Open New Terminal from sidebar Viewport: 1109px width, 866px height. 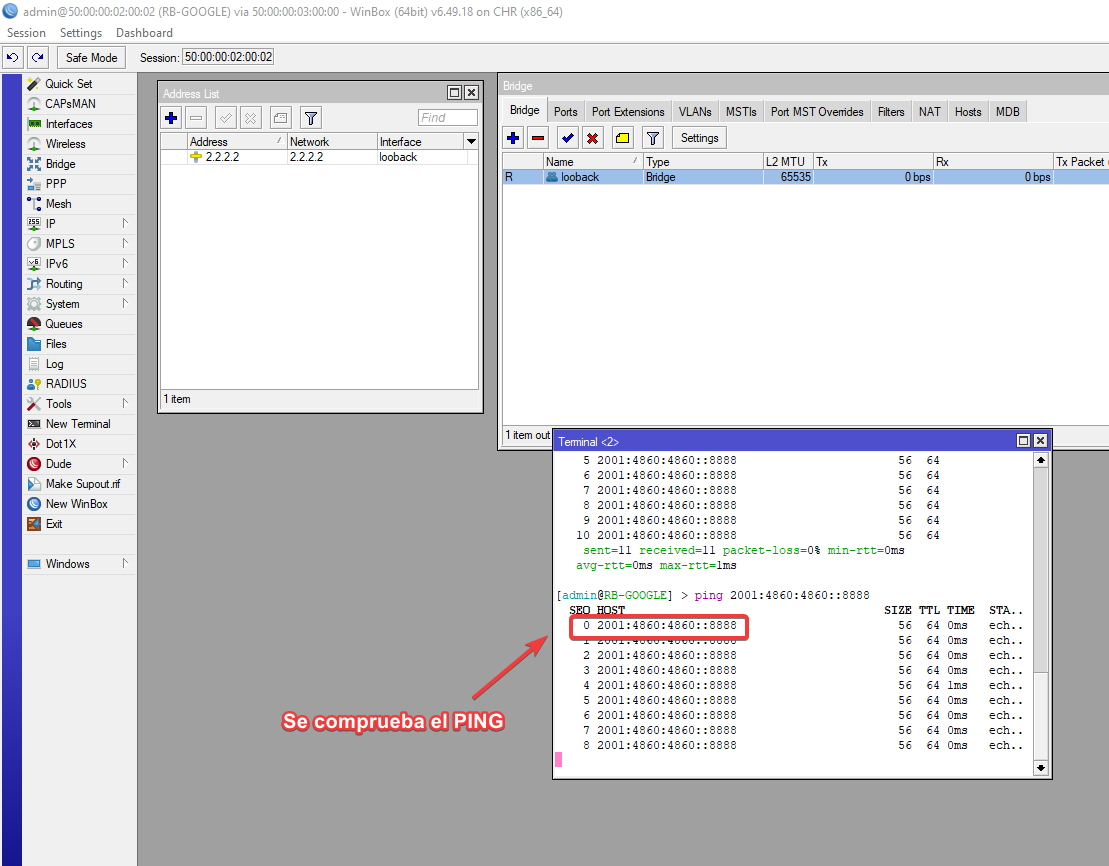pos(77,424)
